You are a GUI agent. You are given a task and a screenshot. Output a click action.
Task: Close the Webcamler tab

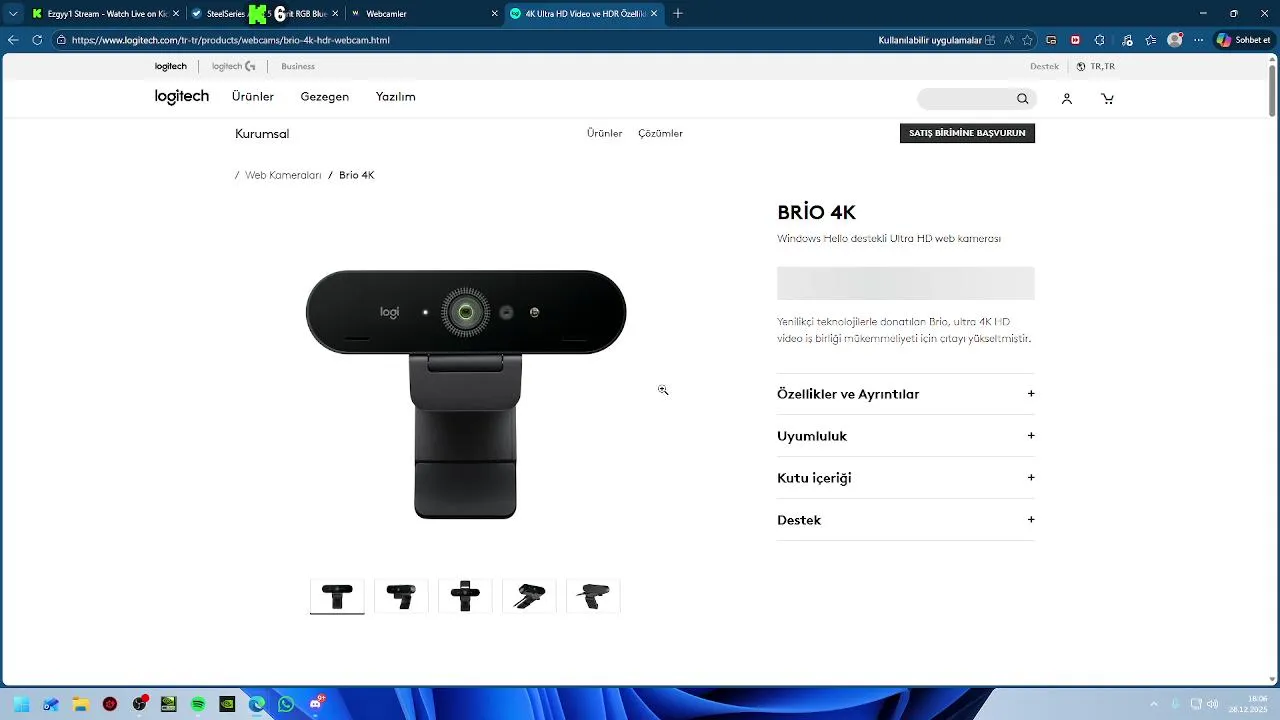494,14
